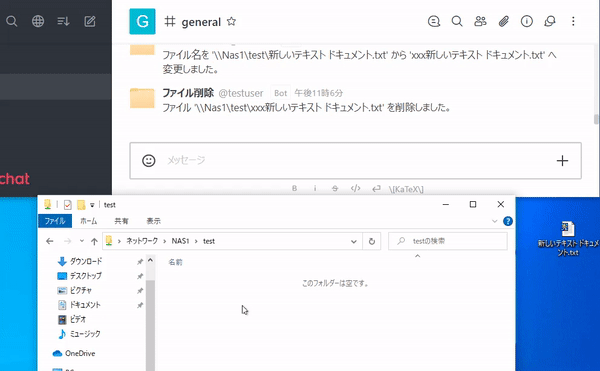Click the properties checkmark icon in title bar
The width and height of the screenshot is (600, 371).
coord(67,205)
